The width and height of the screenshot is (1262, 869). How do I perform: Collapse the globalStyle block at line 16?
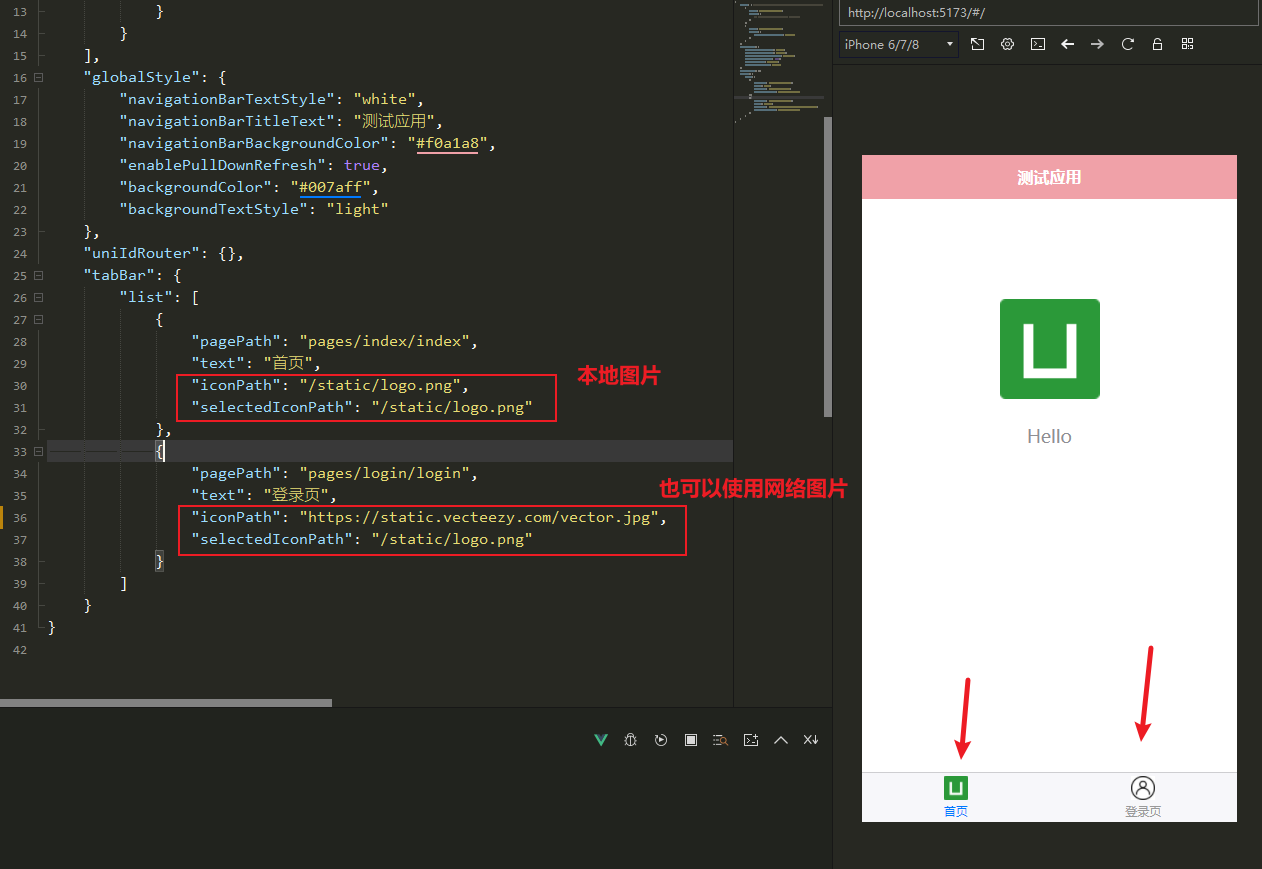click(x=38, y=77)
